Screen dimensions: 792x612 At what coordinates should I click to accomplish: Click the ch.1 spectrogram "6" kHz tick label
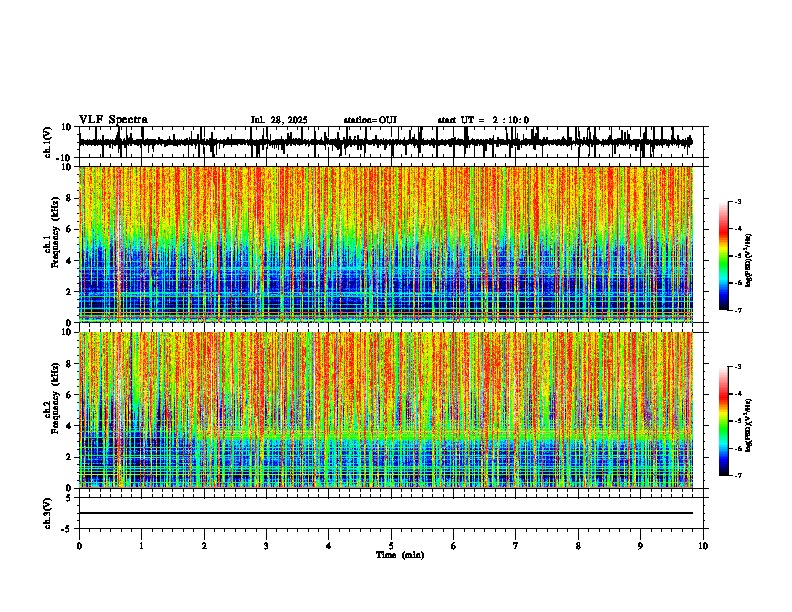[x=70, y=229]
